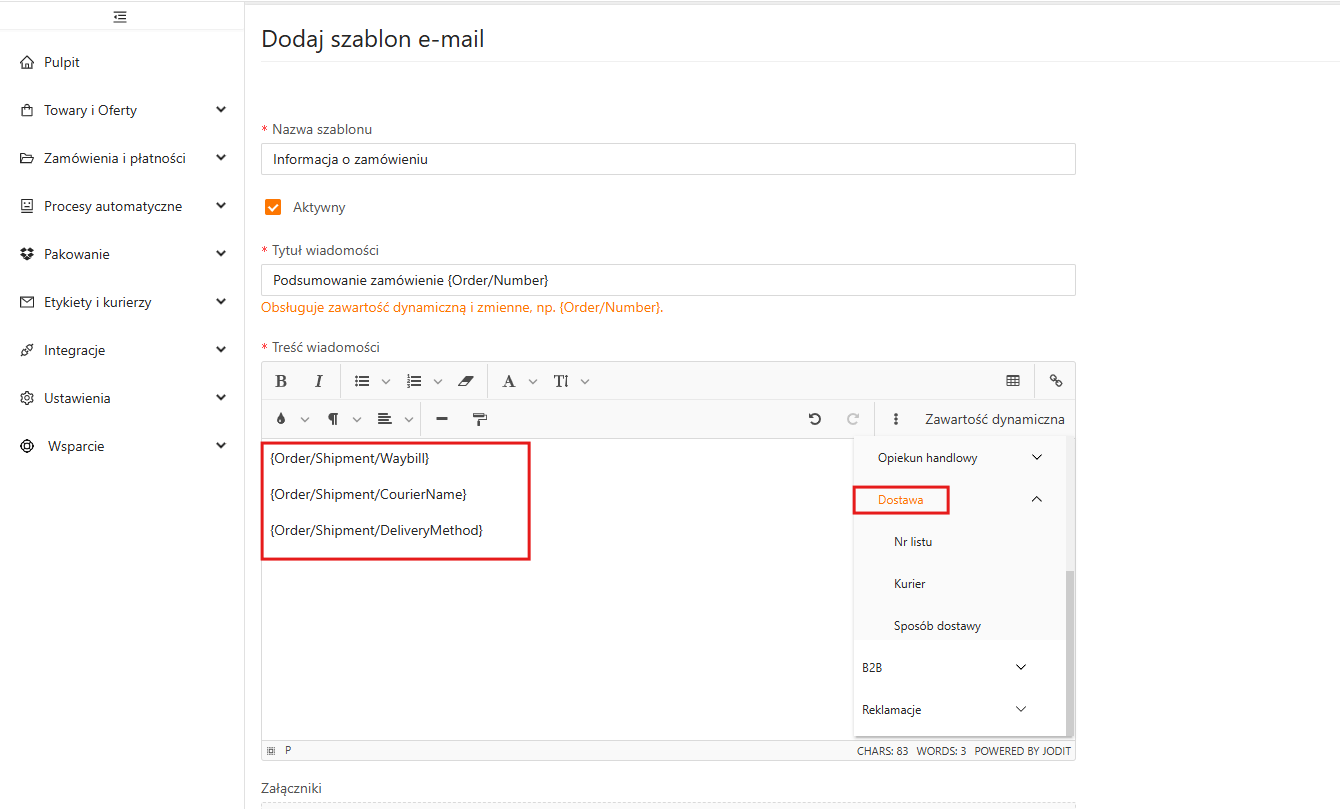Collapse the left sidebar menu
This screenshot has width=1340, height=809.
click(x=120, y=16)
